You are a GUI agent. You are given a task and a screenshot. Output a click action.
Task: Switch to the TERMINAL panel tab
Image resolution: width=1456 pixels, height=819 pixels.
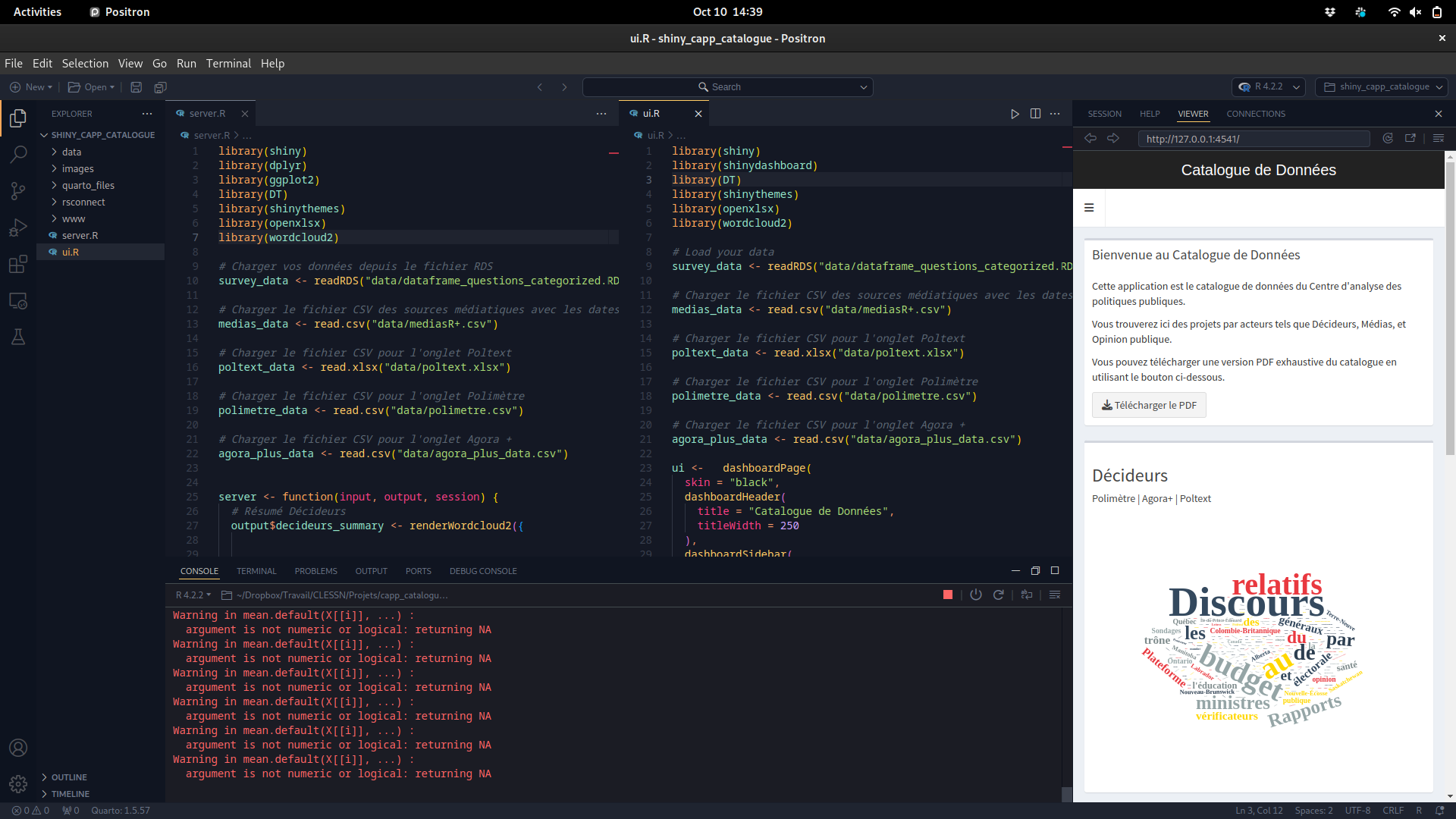(256, 571)
